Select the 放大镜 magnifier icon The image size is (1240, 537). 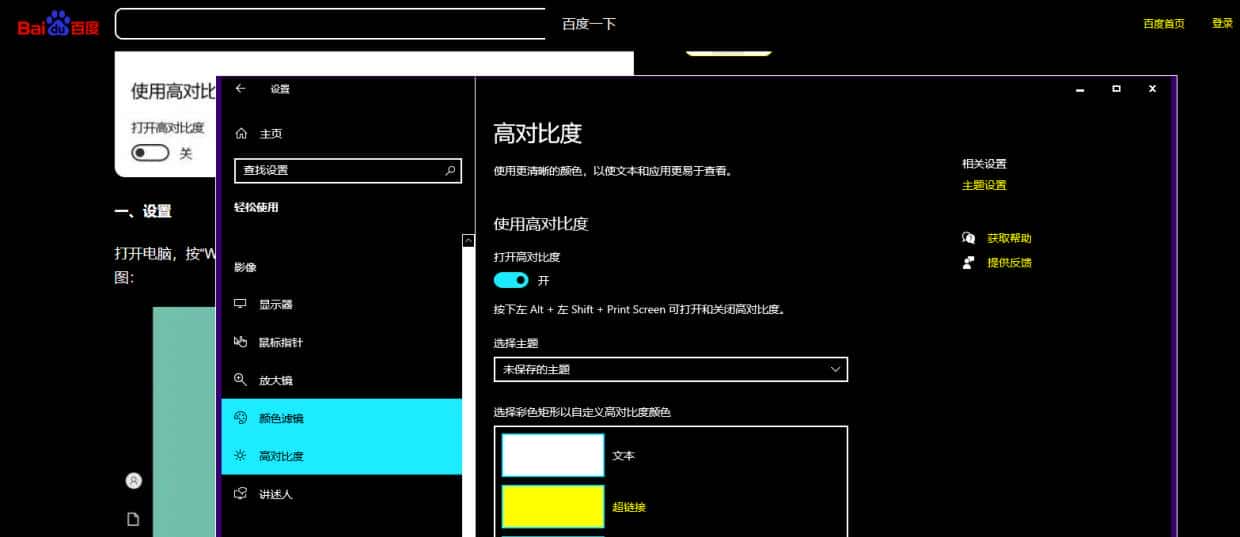coord(240,380)
